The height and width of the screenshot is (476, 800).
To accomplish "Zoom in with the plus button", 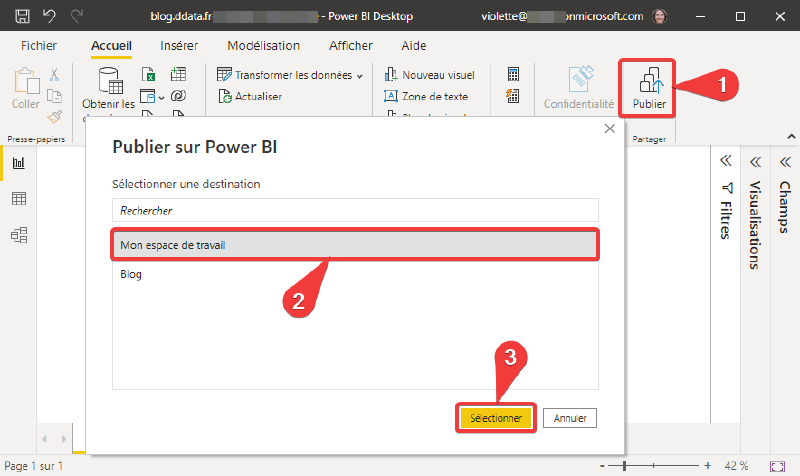I will pos(708,466).
